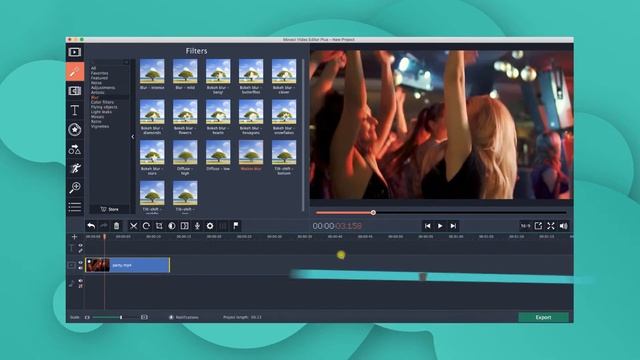Viewport: 640px width, 360px height.
Task: Open the filter Store button
Action: pyautogui.click(x=109, y=209)
